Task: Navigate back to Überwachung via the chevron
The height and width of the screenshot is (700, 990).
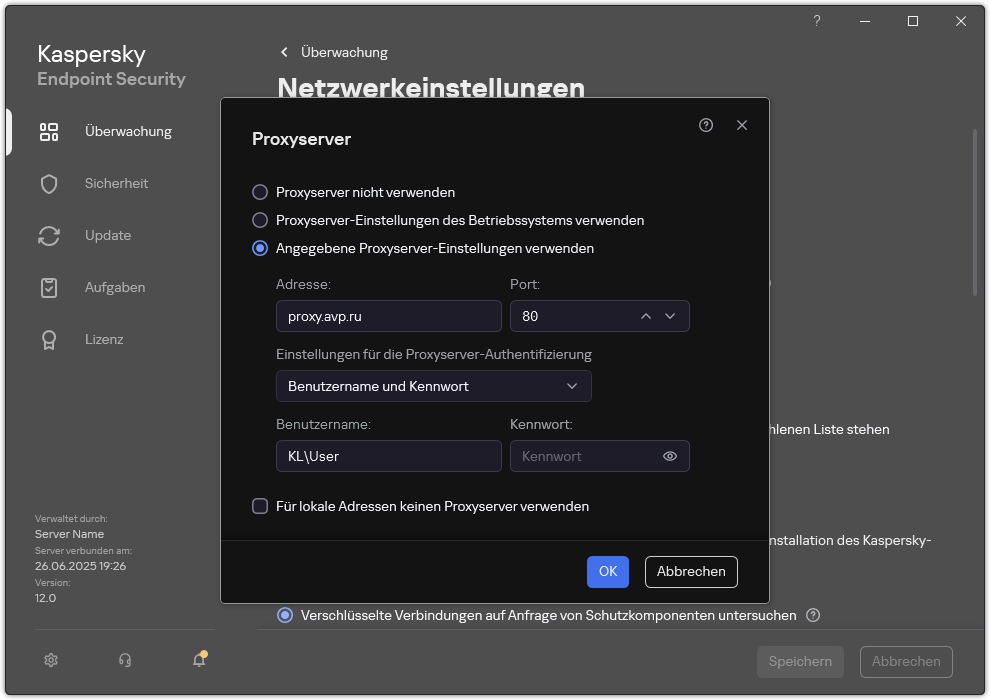Action: (284, 52)
